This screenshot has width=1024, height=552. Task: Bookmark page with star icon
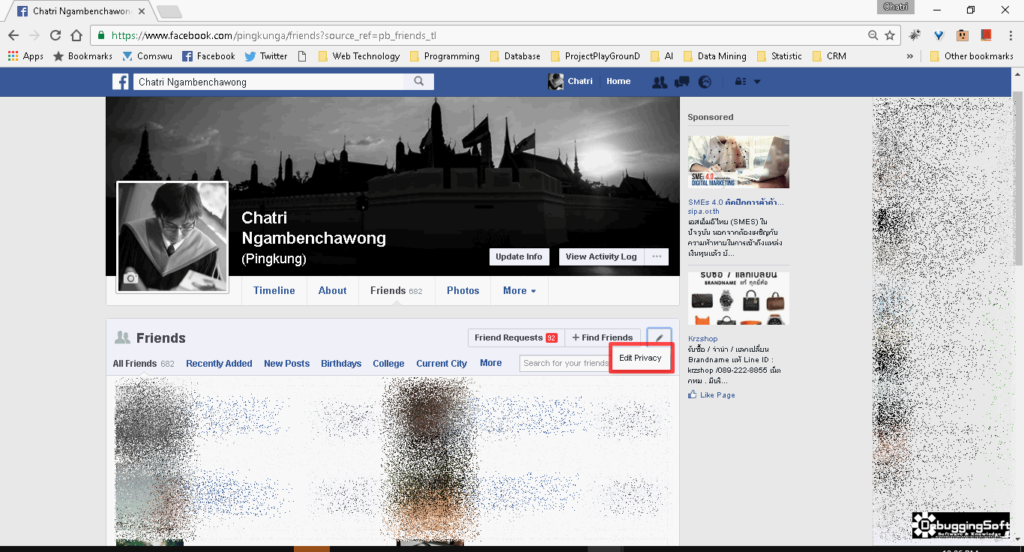coord(889,35)
